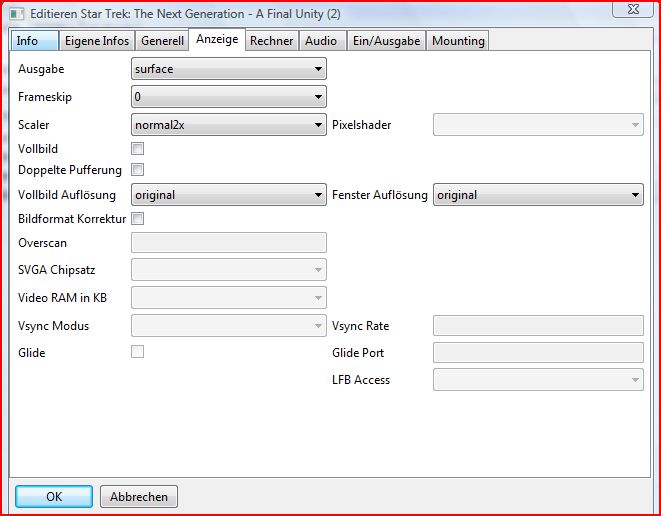Open the Fenster Auflösung dropdown

[537, 195]
